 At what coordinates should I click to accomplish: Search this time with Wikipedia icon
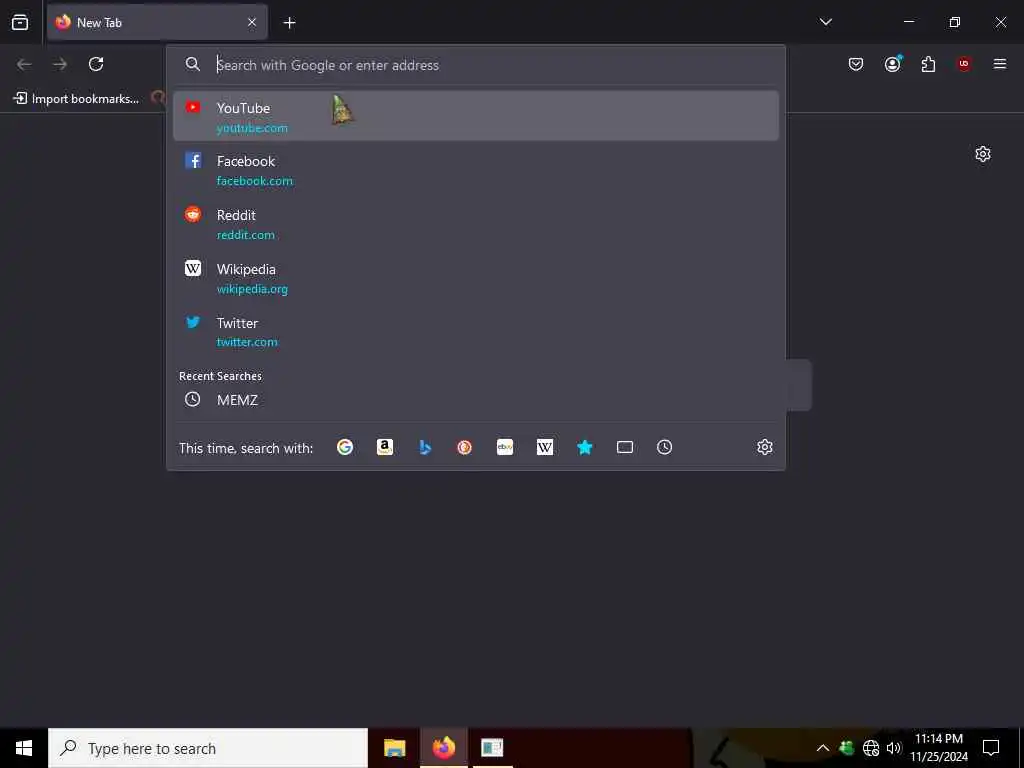[x=545, y=447]
